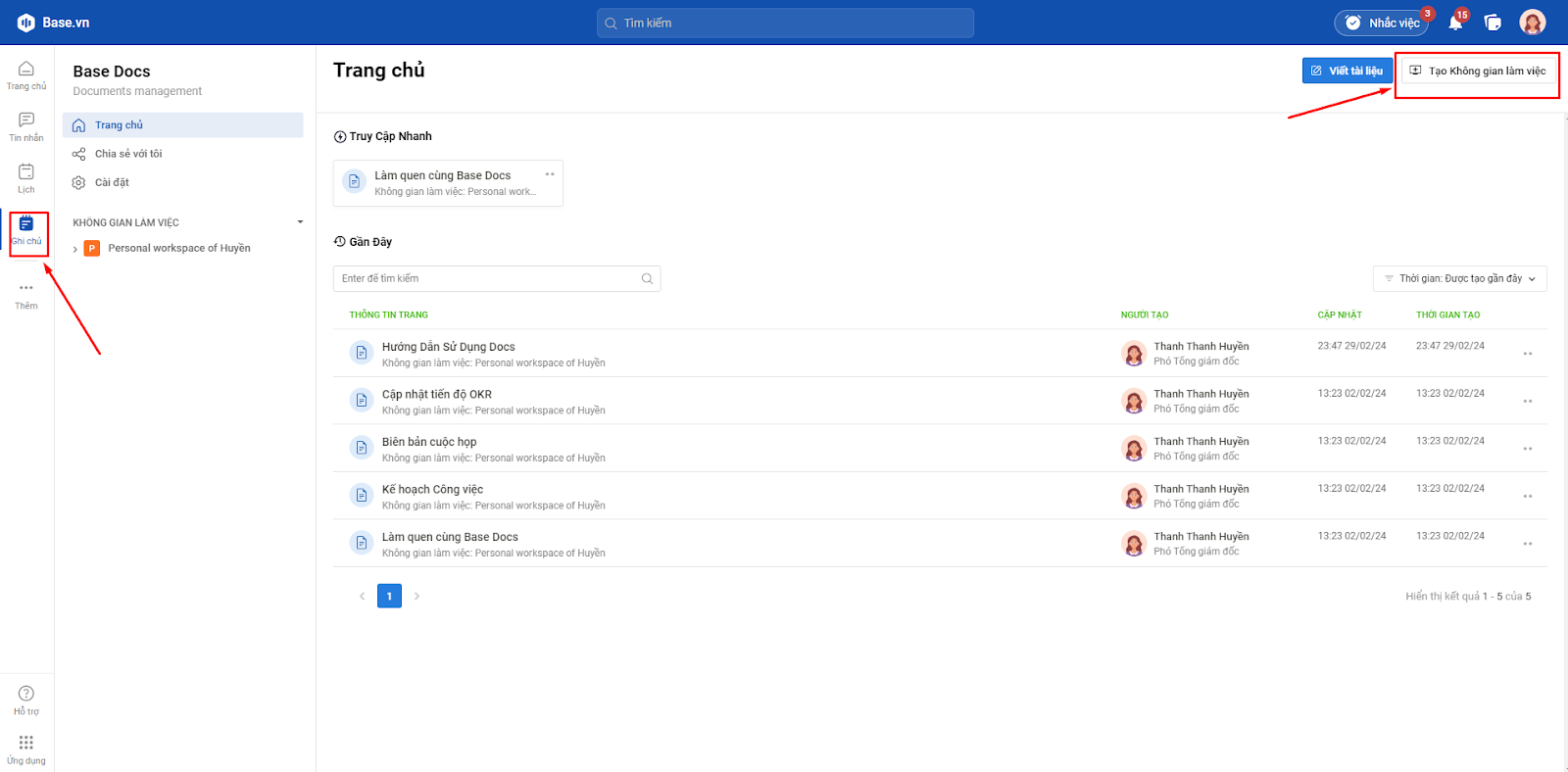This screenshot has width=1568, height=772.
Task: Open Làm quen cùng Base Docs quick access card
Action: click(448, 183)
